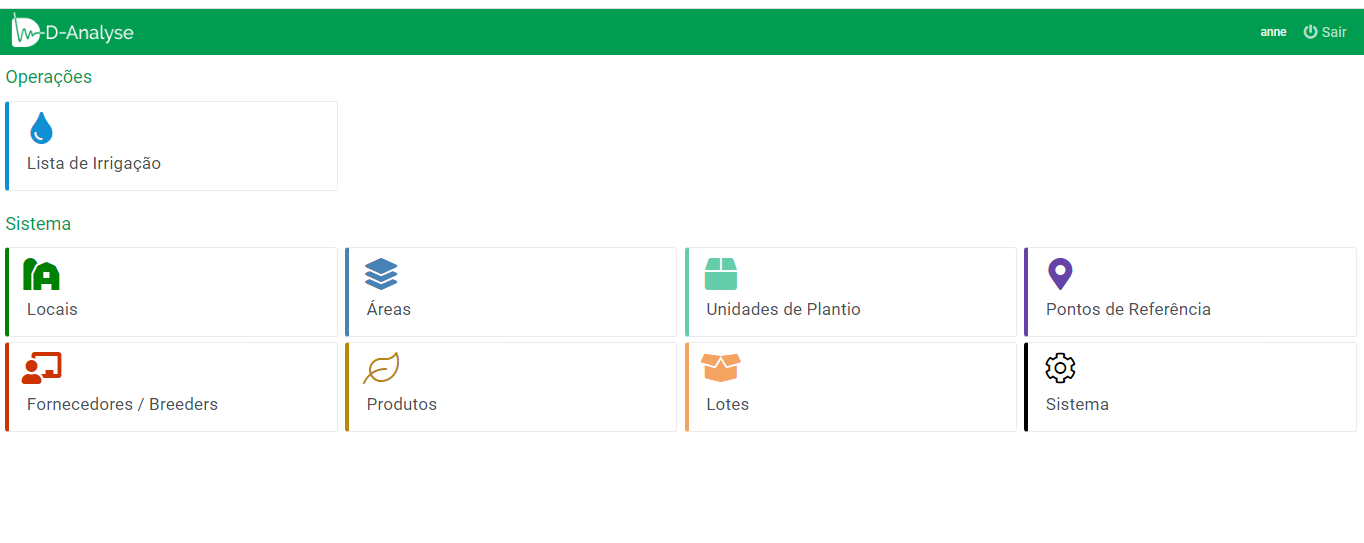Click the teal box Unidades de Plantio icon
This screenshot has width=1364, height=543.
coord(721,274)
